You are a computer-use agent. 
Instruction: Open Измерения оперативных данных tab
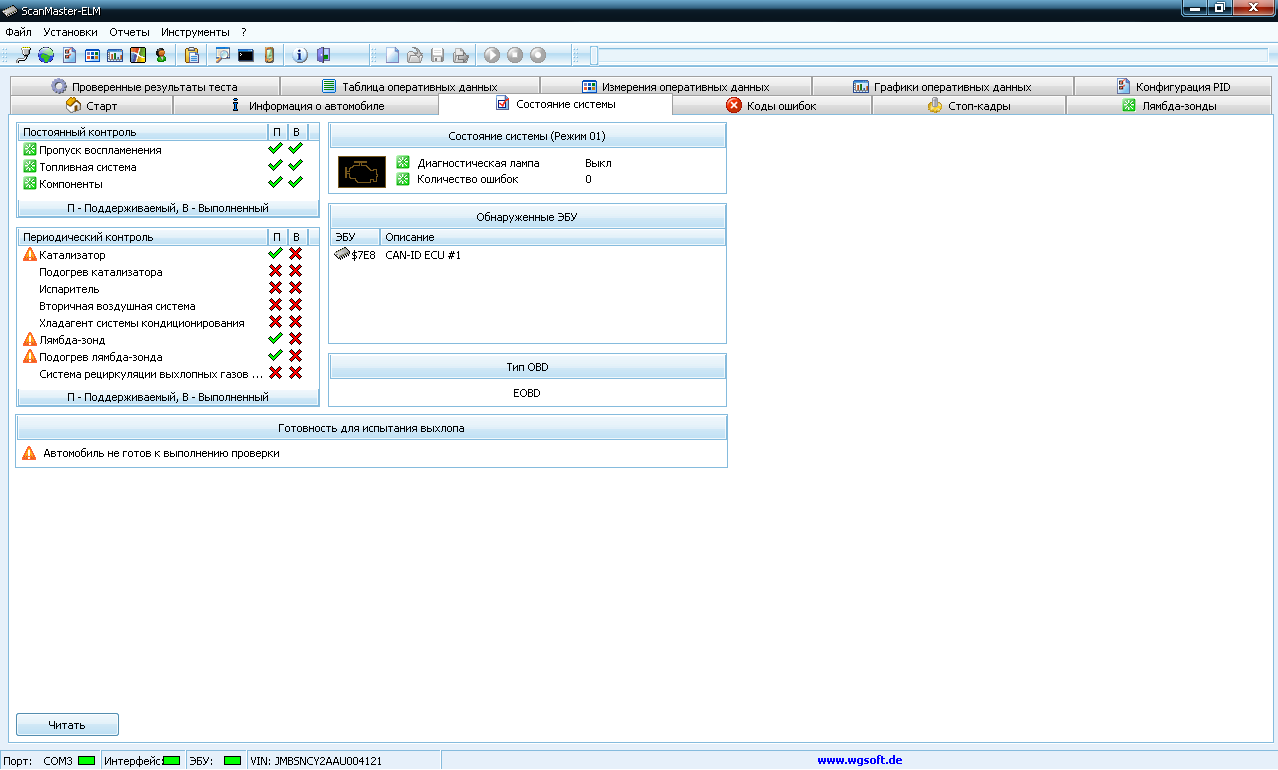click(676, 87)
